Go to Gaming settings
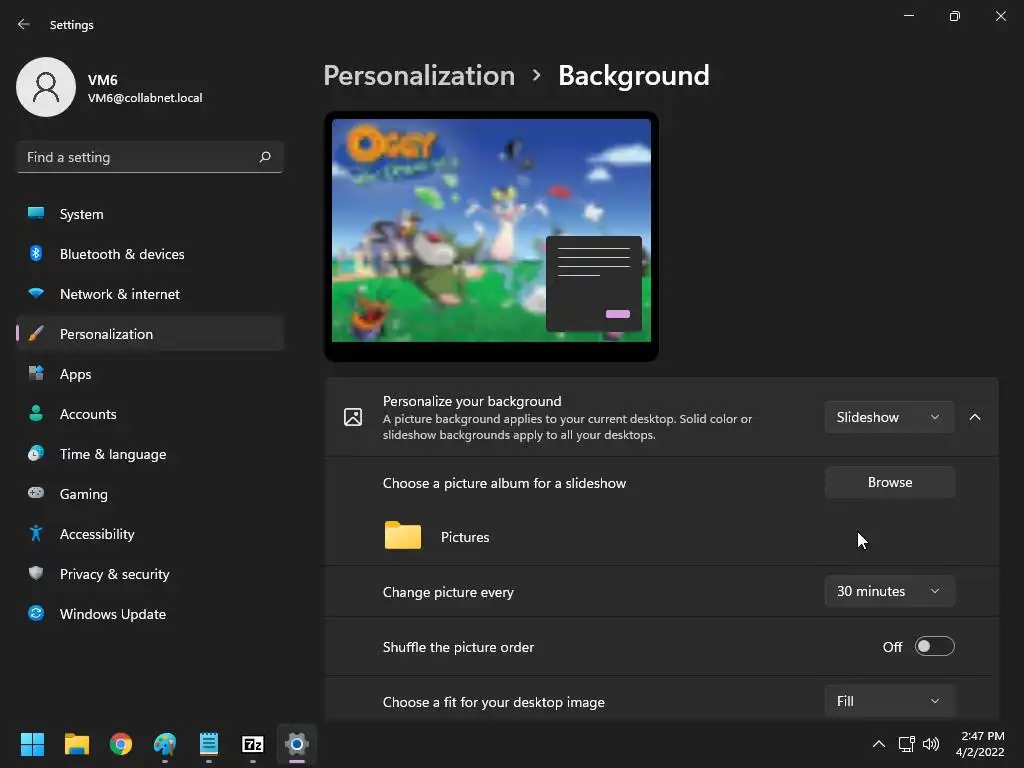The width and height of the screenshot is (1024, 768). point(150,494)
